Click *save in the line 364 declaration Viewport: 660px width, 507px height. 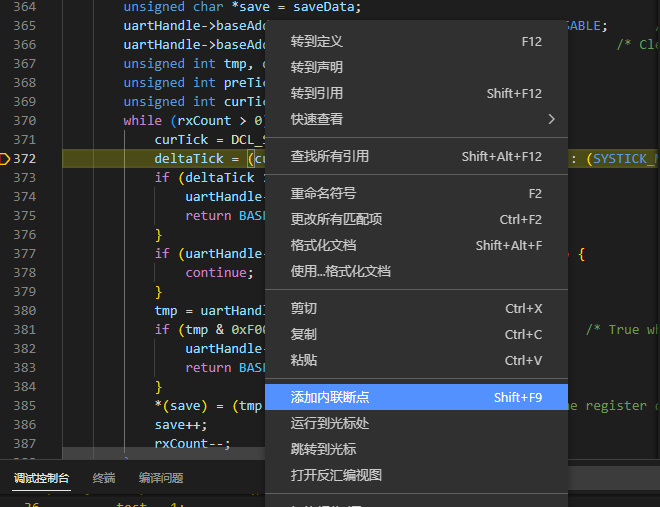pos(250,7)
